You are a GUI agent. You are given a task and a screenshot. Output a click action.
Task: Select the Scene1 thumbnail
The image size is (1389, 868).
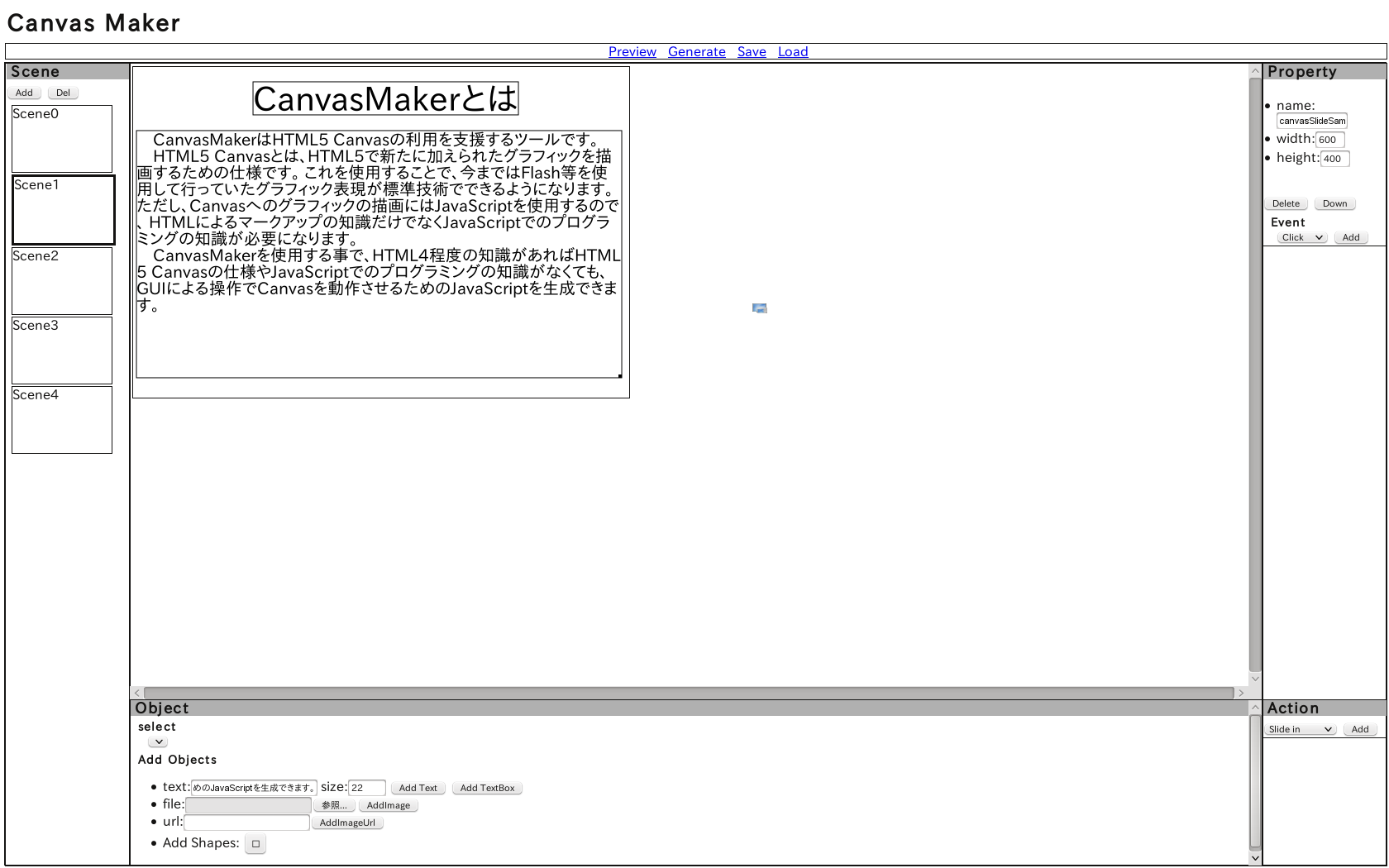(x=64, y=210)
